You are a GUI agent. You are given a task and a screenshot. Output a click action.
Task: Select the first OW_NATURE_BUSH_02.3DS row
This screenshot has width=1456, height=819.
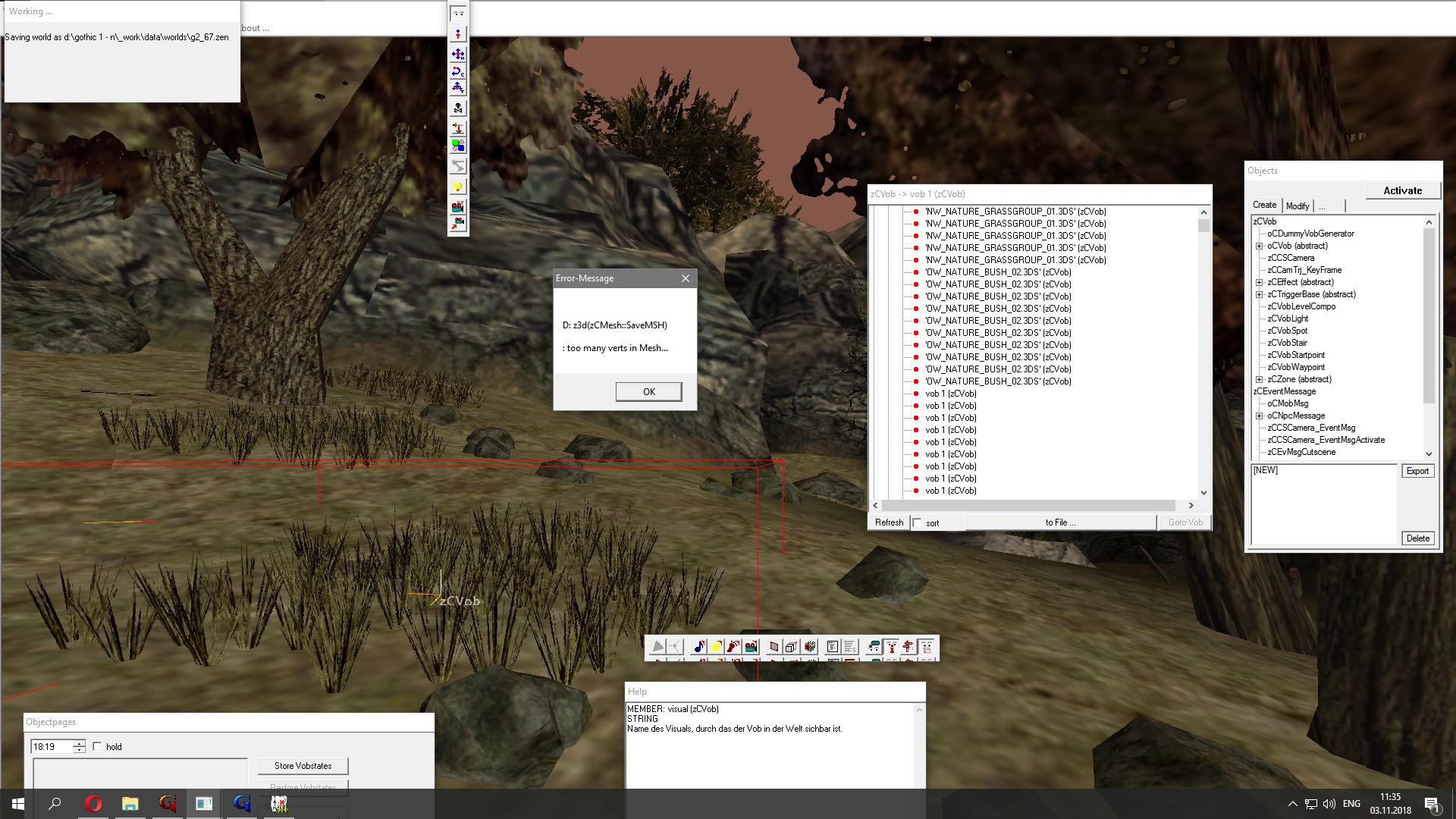997,272
